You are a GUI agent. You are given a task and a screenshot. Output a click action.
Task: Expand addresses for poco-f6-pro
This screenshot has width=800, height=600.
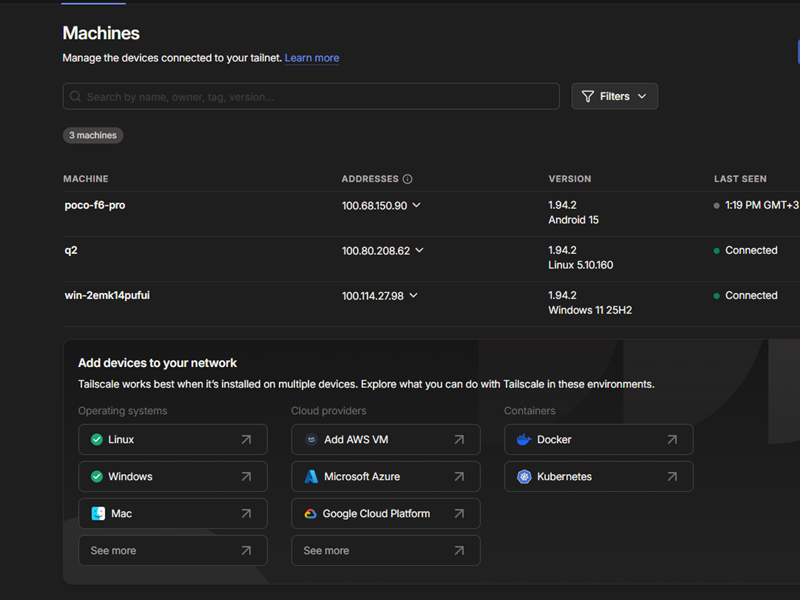[x=416, y=205]
